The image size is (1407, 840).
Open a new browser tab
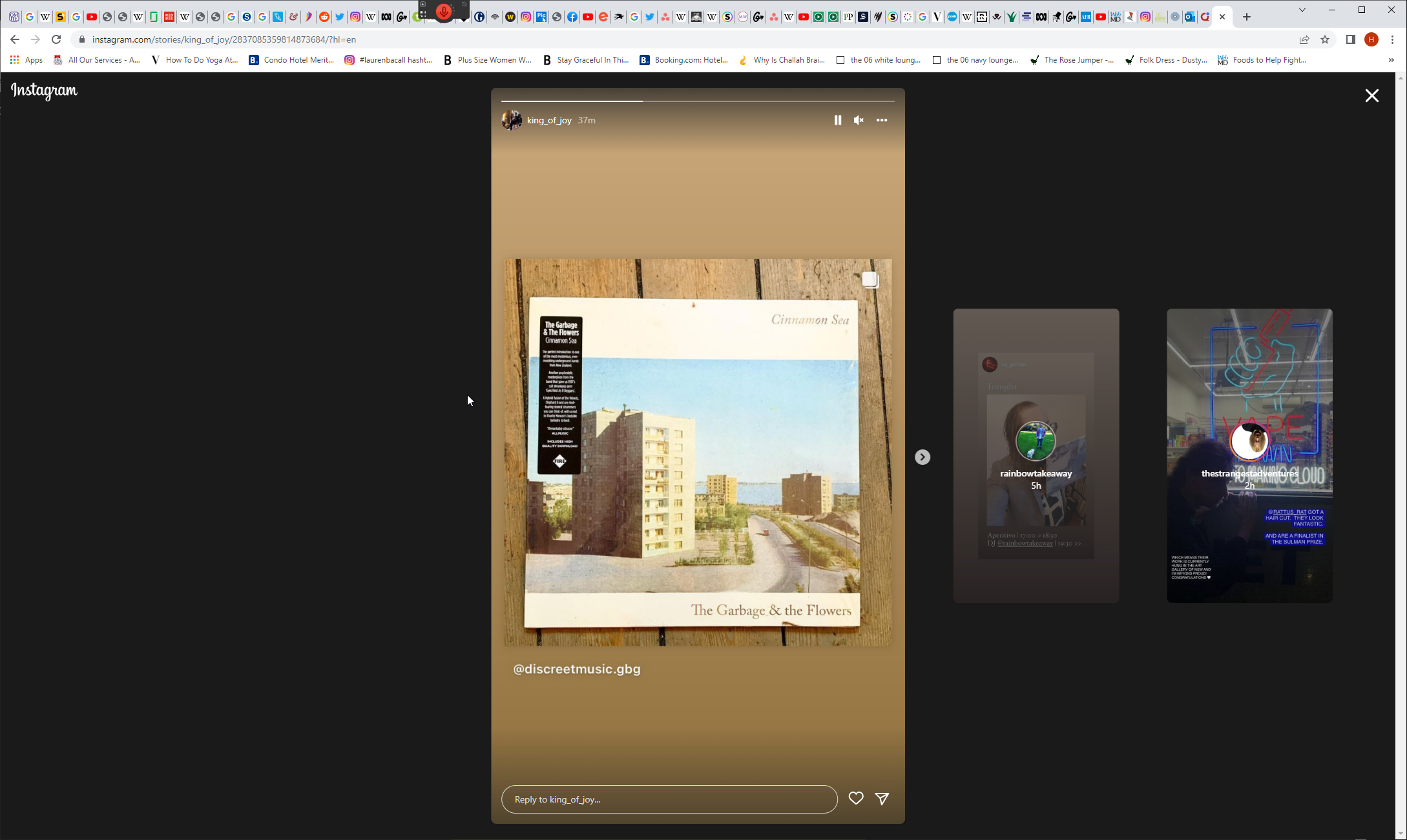point(1247,17)
